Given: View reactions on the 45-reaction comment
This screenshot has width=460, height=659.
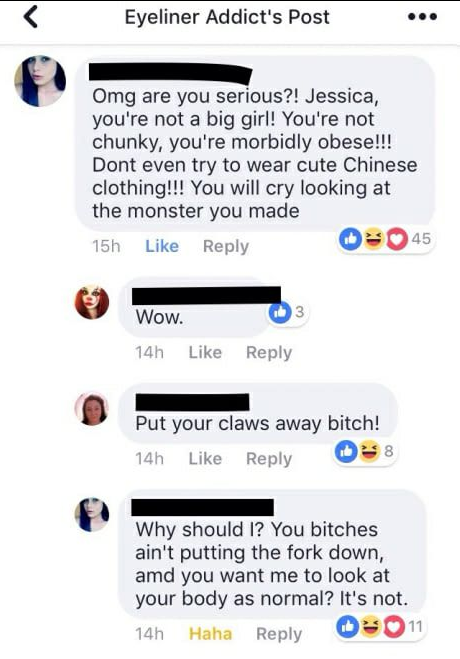Looking at the screenshot, I should [x=385, y=239].
